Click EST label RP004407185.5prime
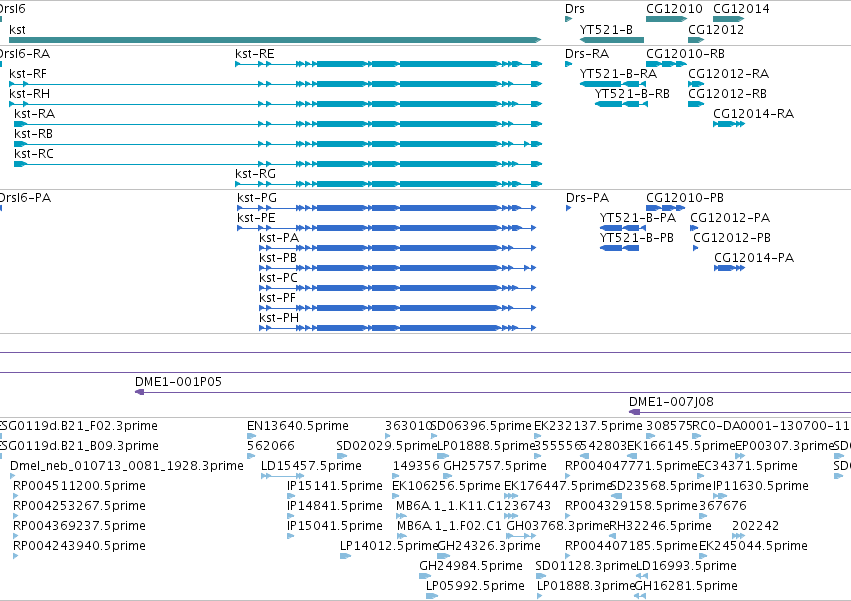Screen dimensions: 851x601 point(631,546)
